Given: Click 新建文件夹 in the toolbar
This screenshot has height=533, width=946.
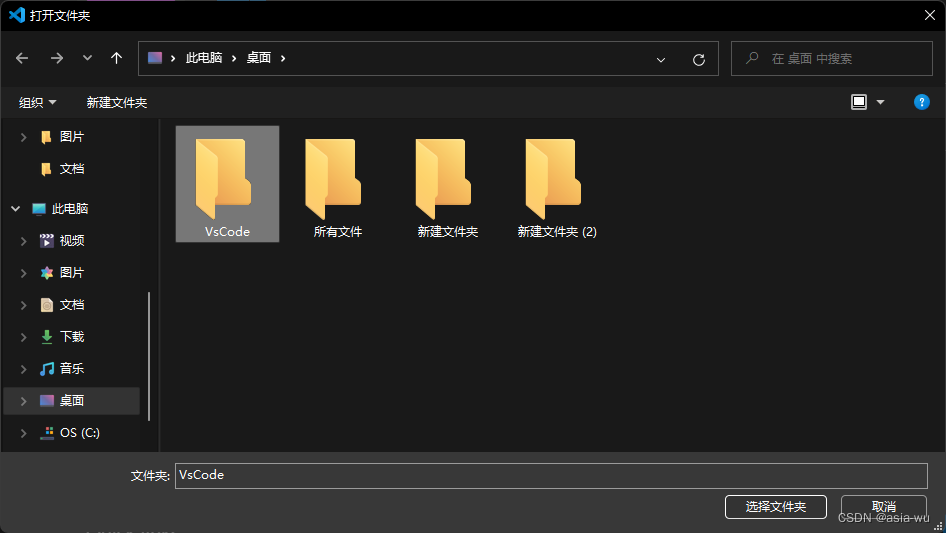Looking at the screenshot, I should click(116, 102).
